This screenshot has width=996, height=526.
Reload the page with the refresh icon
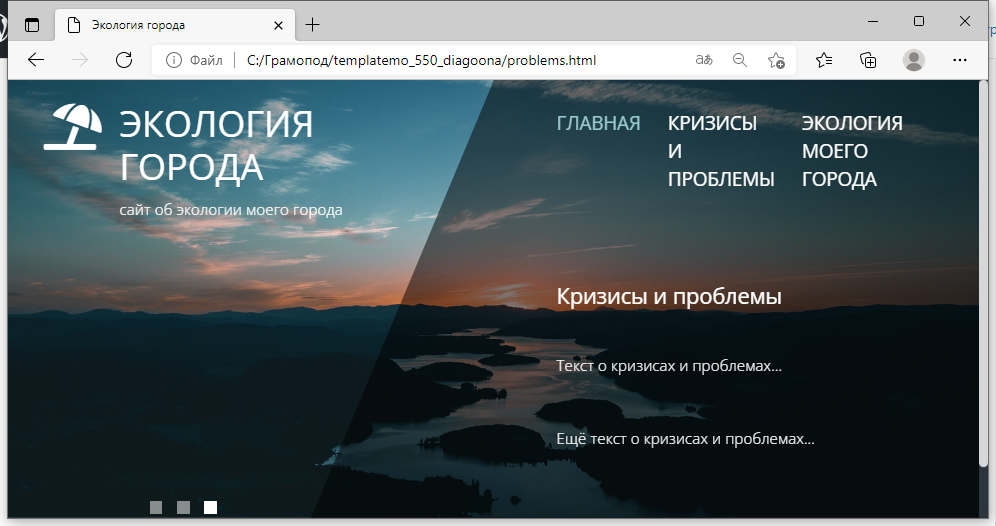pyautogui.click(x=124, y=60)
